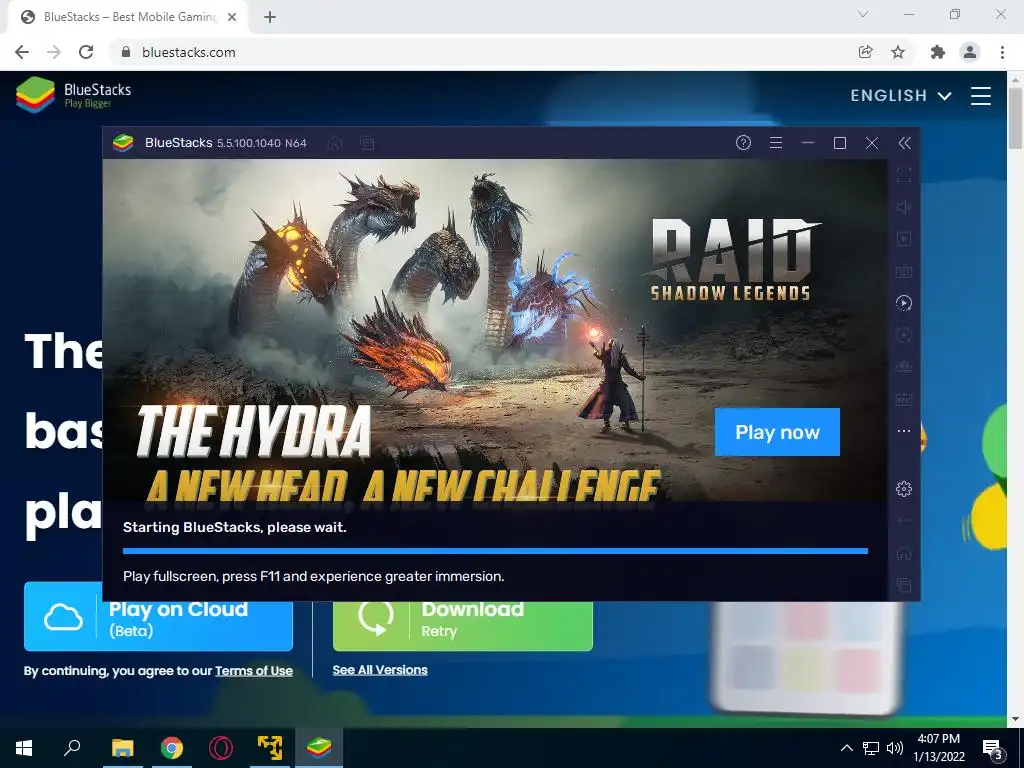Screen dimensions: 1024x768
Task: Click the BlueStacks taskbar icon
Action: (x=319, y=748)
